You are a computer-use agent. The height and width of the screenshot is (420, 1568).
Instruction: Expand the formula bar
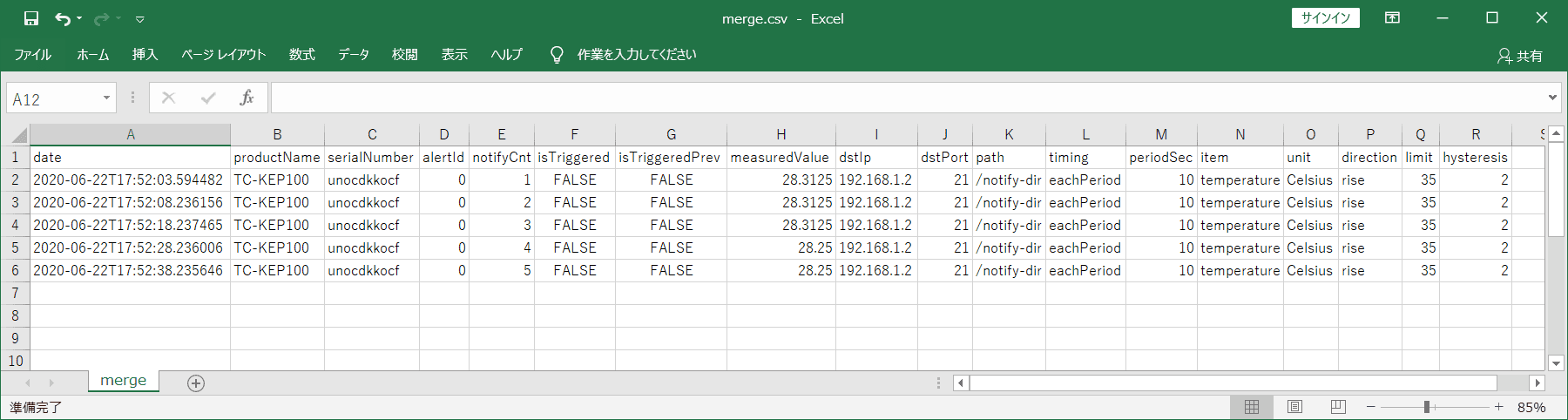pyautogui.click(x=1552, y=98)
